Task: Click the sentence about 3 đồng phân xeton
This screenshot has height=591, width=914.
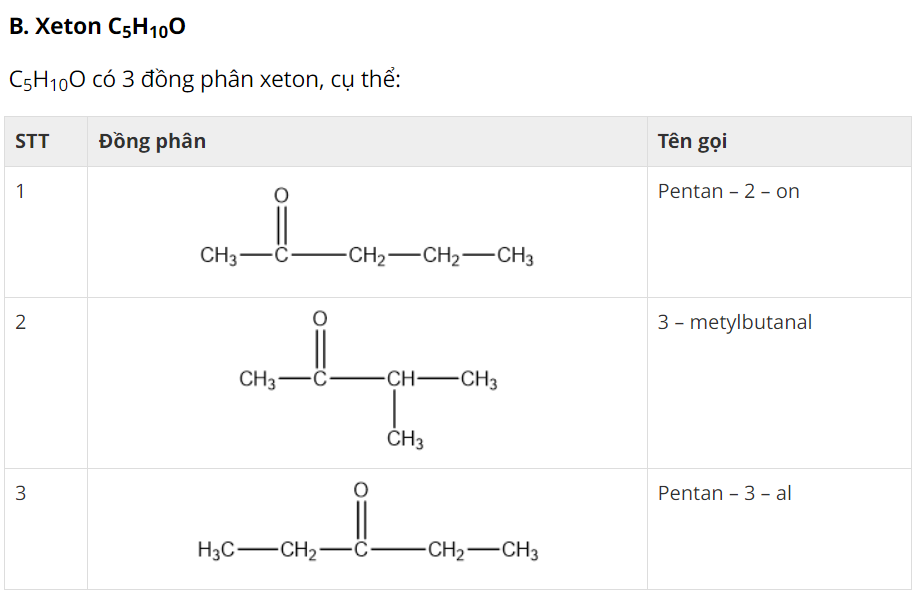Action: coord(204,81)
